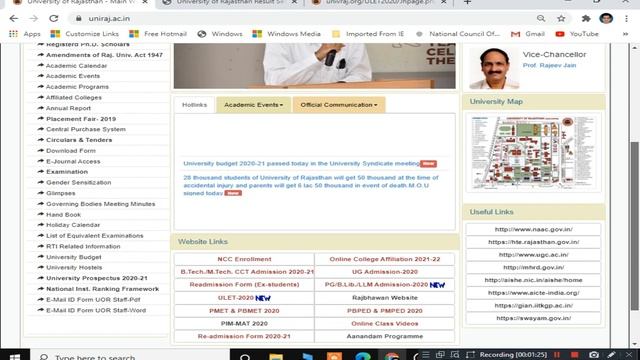
Task: Open UG Admission-2020 link
Action: pyautogui.click(x=384, y=272)
